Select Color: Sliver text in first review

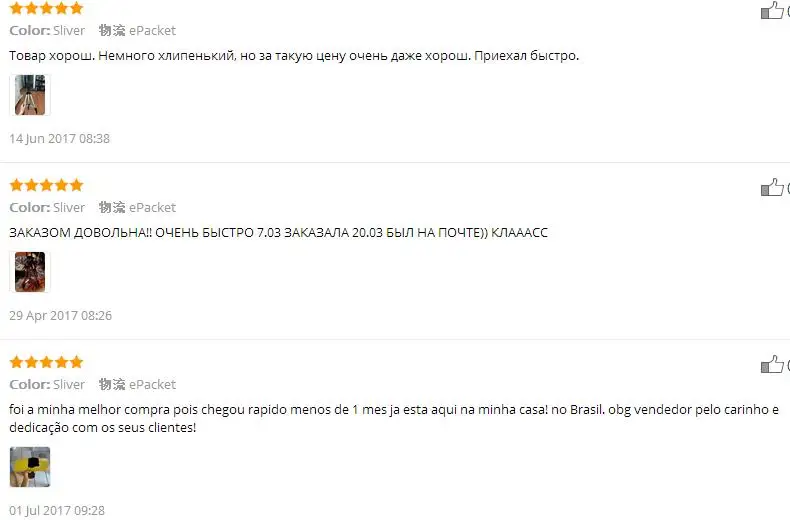pyautogui.click(x=47, y=30)
